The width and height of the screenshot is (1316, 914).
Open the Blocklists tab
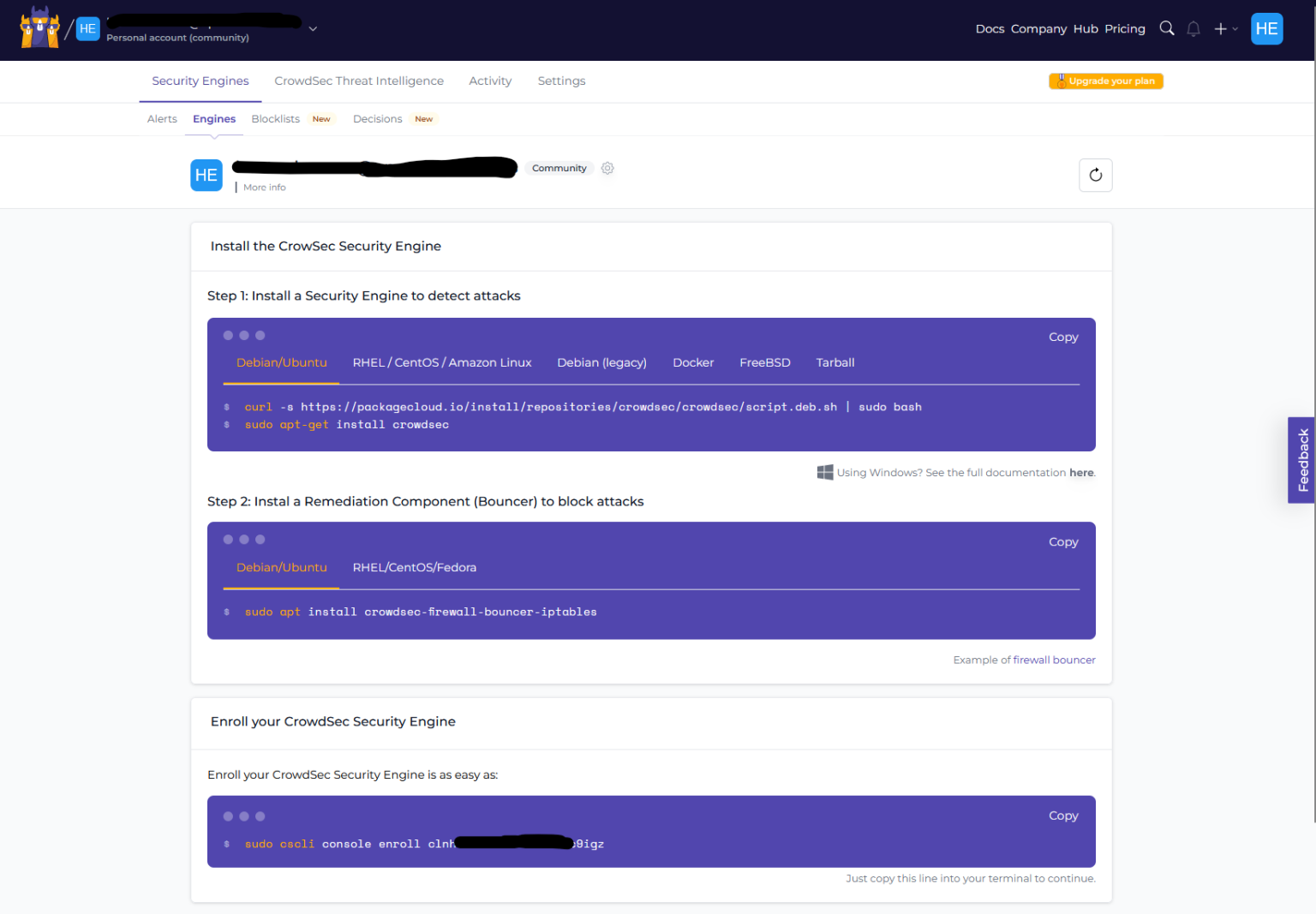(x=275, y=118)
